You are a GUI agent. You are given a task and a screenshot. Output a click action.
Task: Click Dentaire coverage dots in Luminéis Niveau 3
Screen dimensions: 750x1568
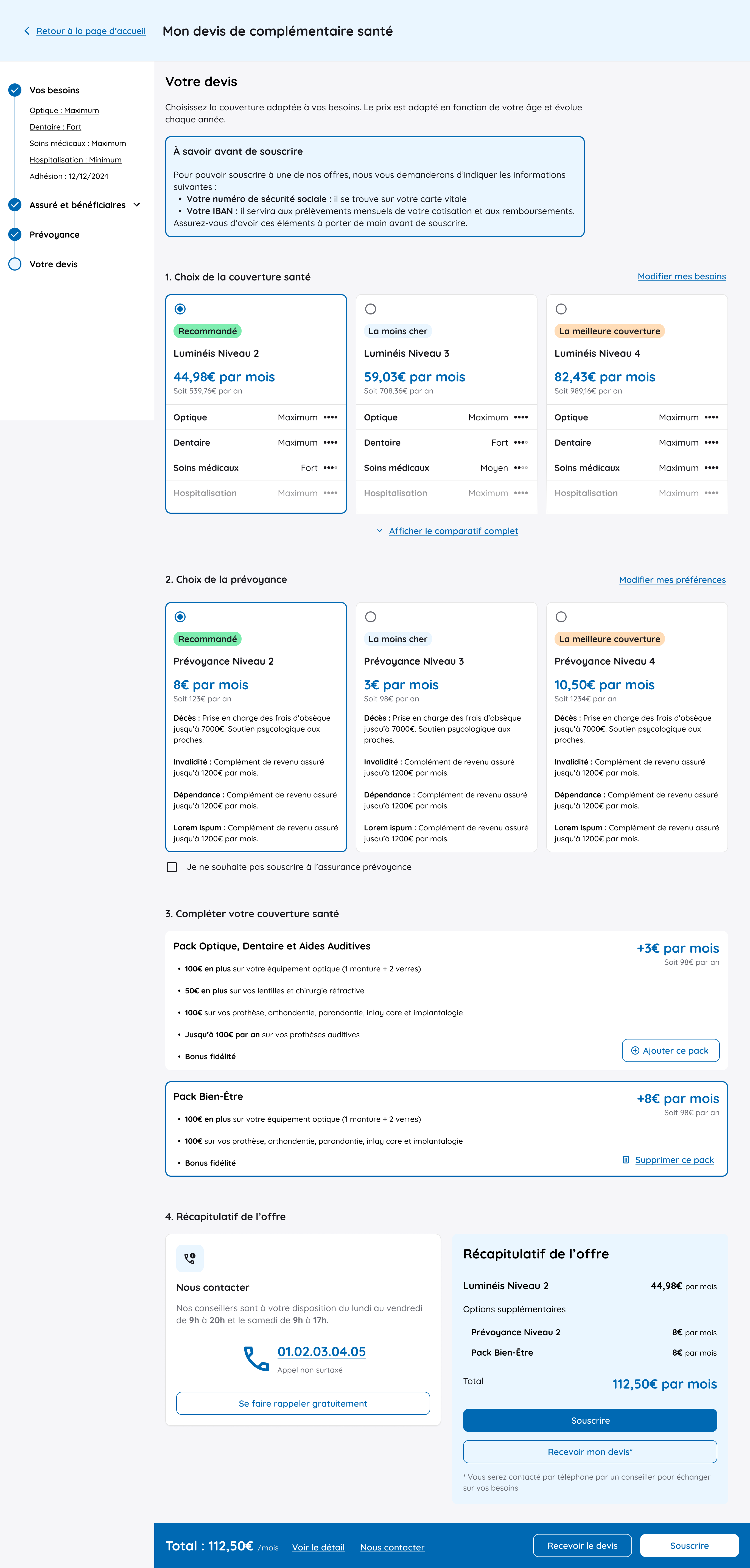521,443
